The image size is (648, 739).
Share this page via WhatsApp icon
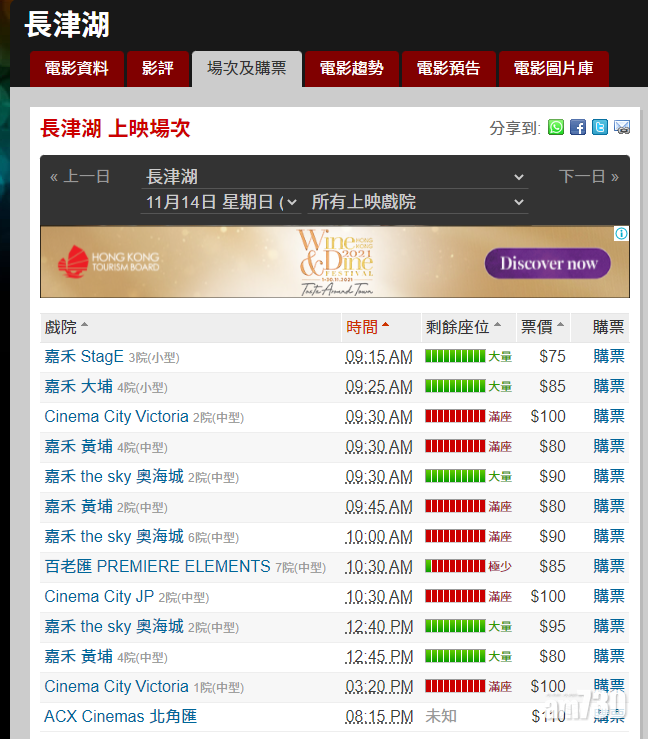pos(556,128)
